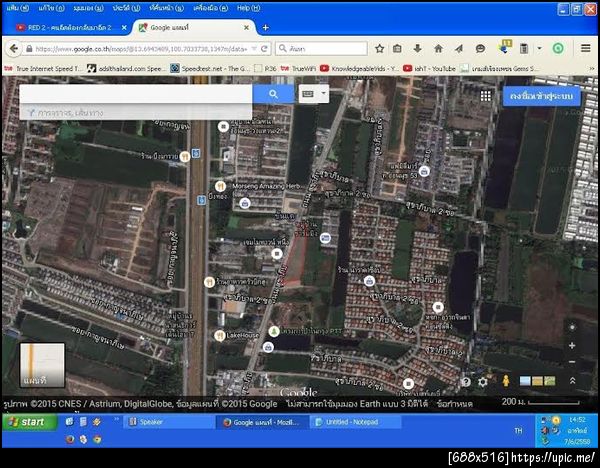The width and height of the screenshot is (600, 468).
Task: Open the map help question icon
Action: 466,382
